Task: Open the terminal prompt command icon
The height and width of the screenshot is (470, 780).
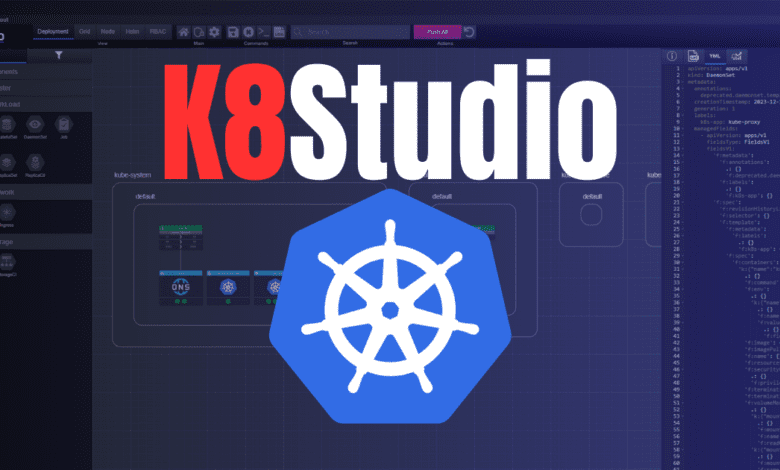Action: (264, 32)
